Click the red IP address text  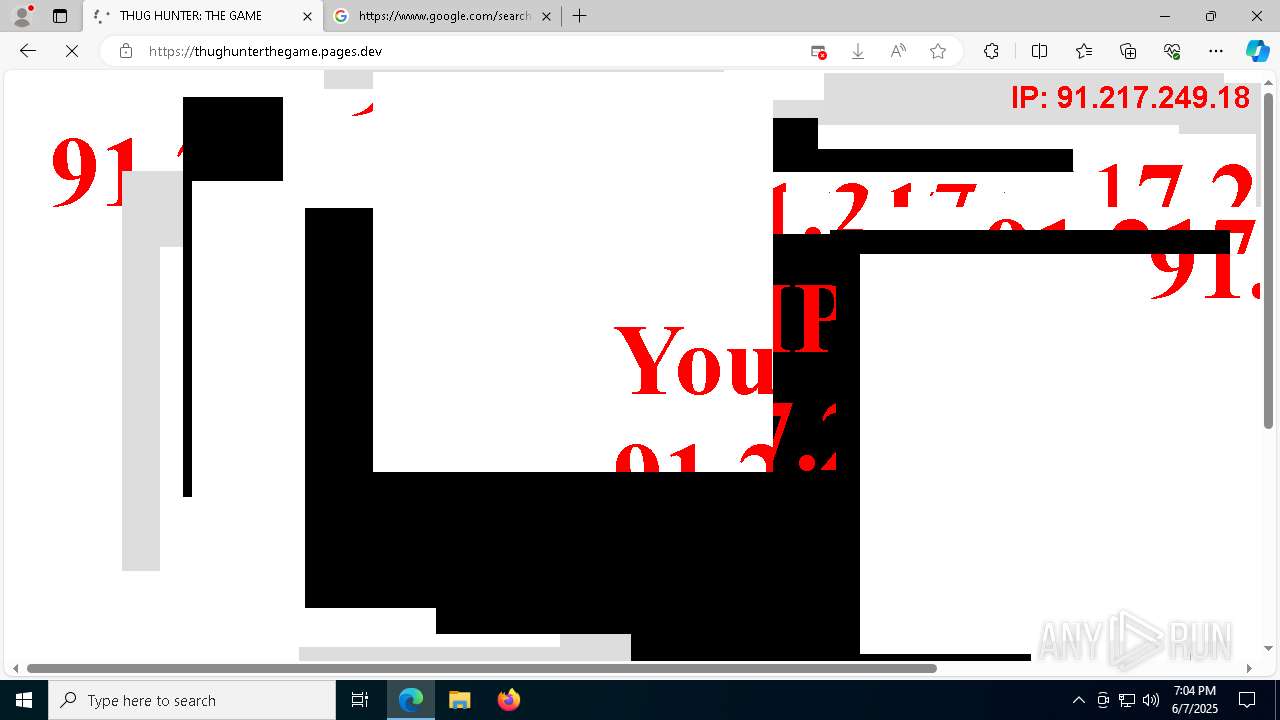[x=1130, y=98]
